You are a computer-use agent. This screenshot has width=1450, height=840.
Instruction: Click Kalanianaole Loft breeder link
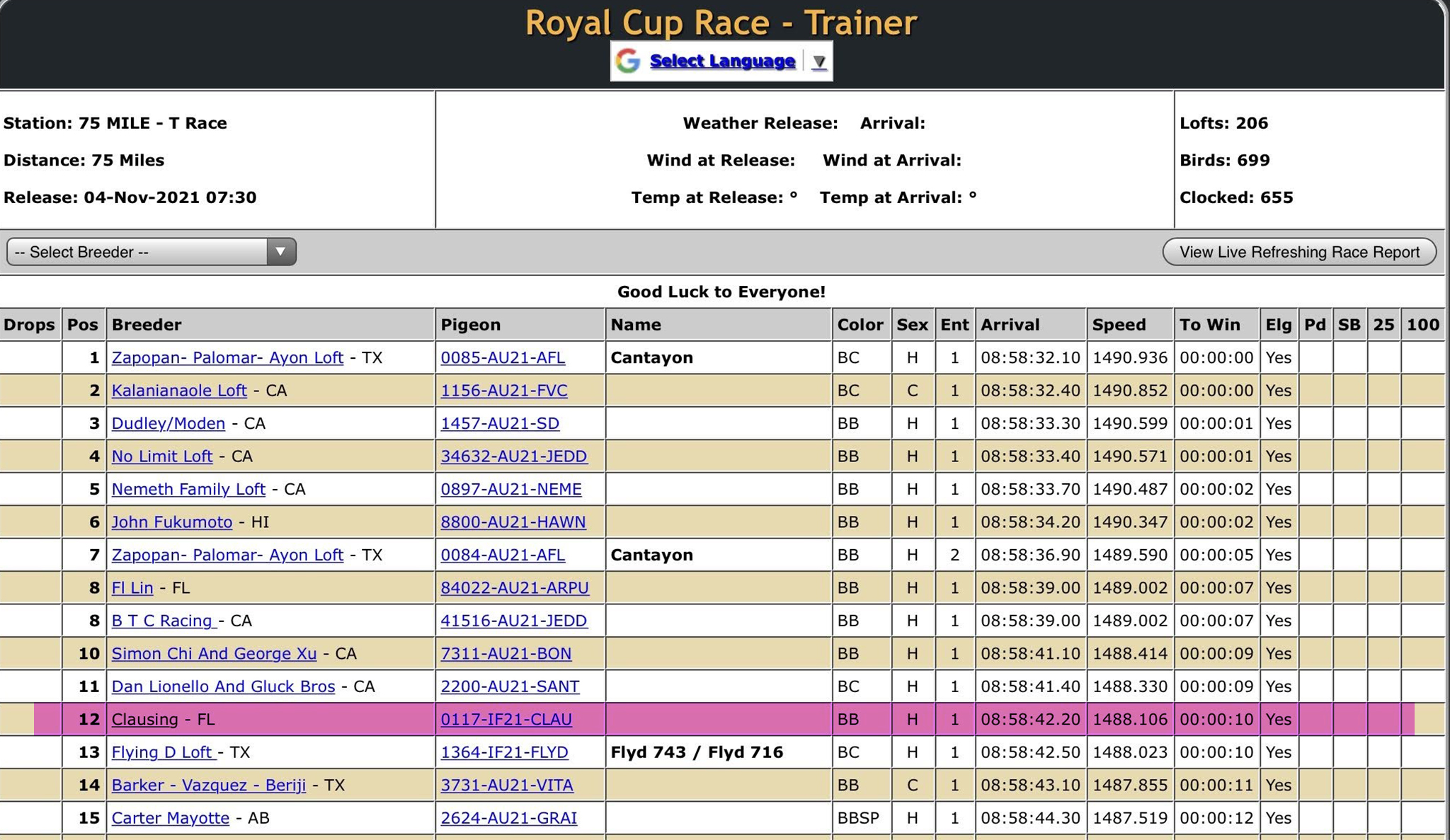coord(179,391)
